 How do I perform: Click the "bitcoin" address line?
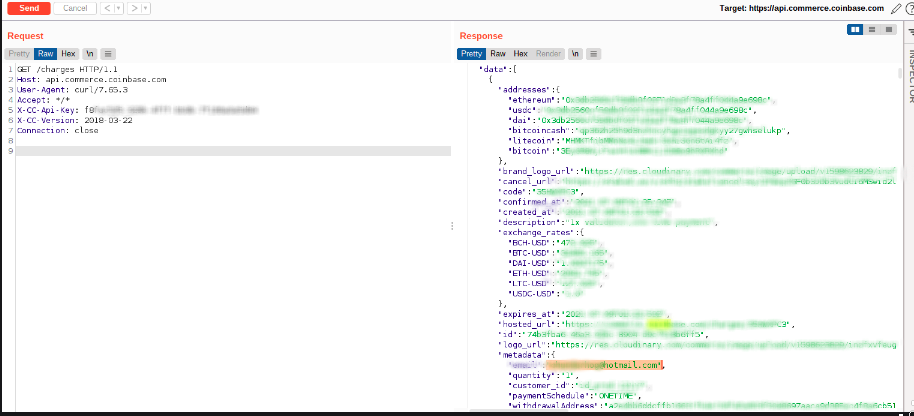coord(620,151)
